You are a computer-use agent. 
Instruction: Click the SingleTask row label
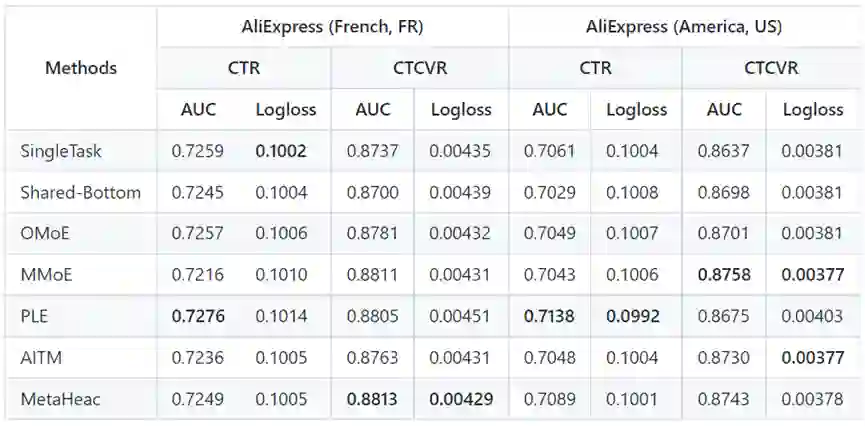(61, 151)
